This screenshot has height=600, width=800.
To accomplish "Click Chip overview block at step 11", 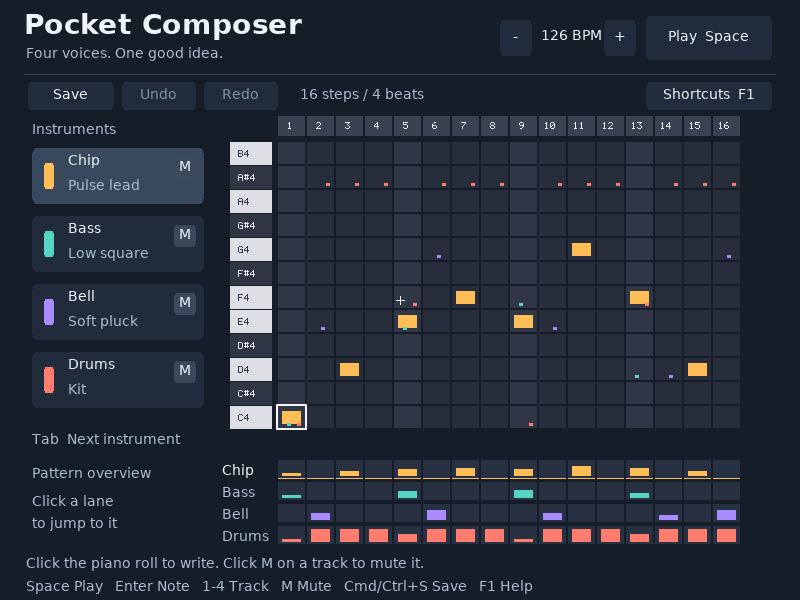I will point(581,471).
